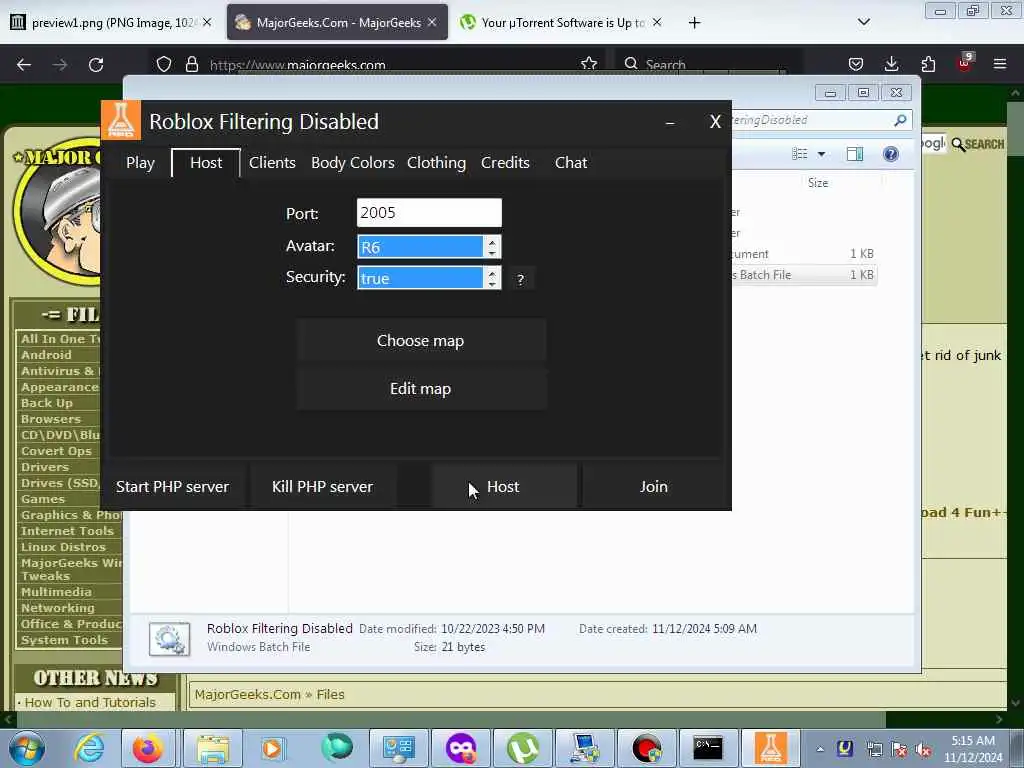This screenshot has width=1024, height=768.
Task: Click the uBlock extension icon
Action: point(964,63)
